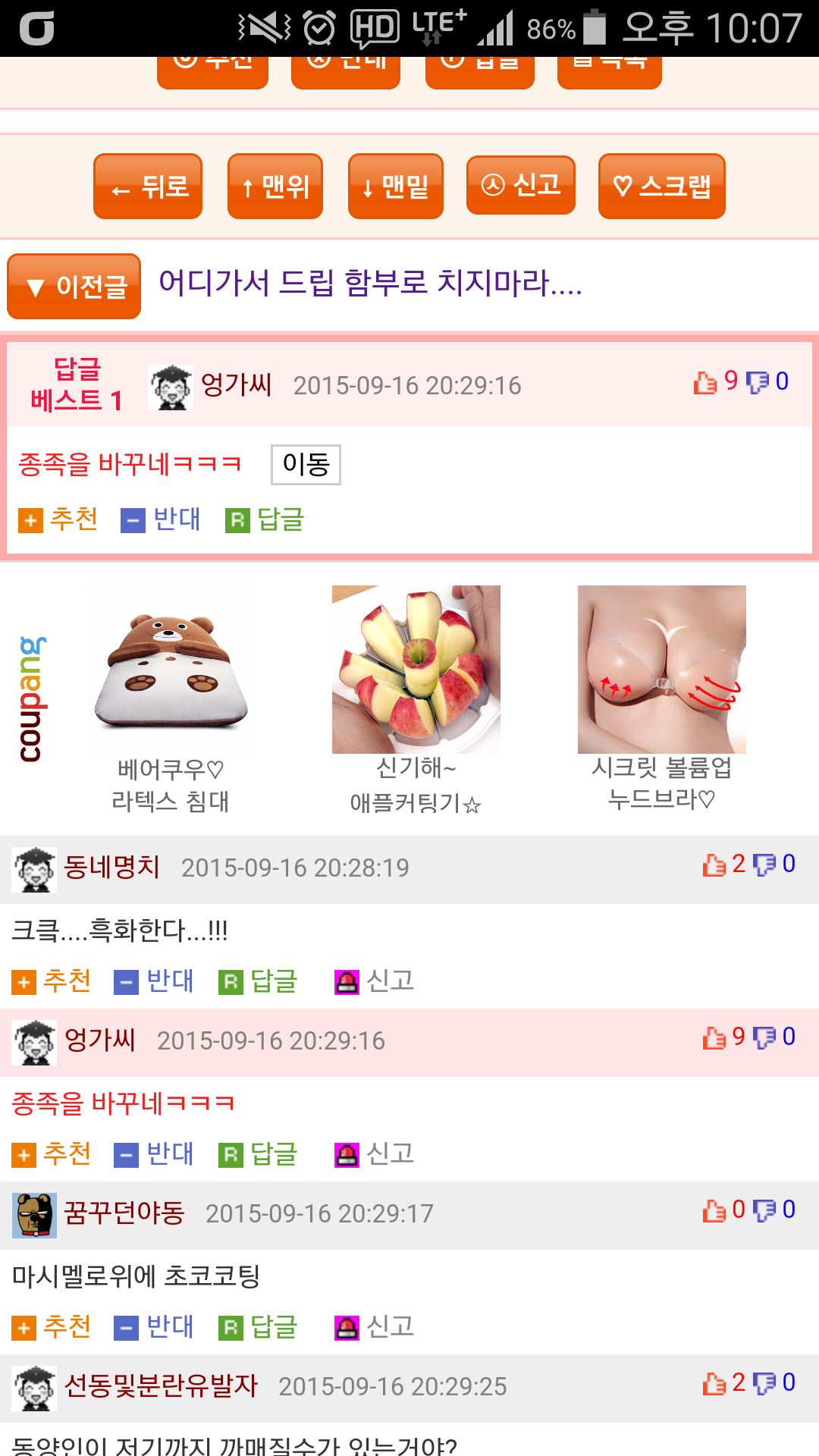Click the coupang logo
819x1456 pixels.
32,699
